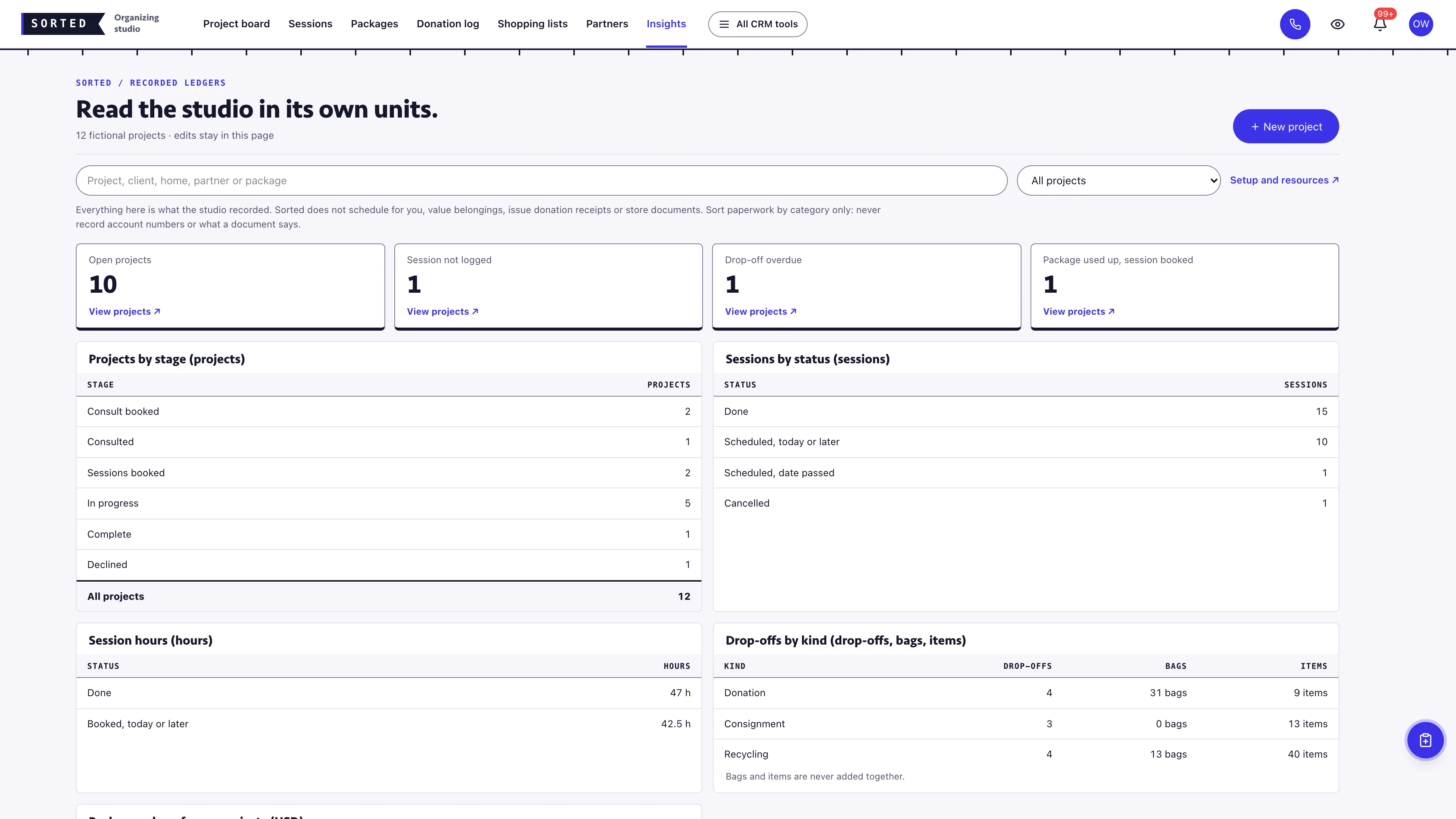The image size is (1456, 819).
Task: Click the 40 items value
Action: pos(1307,754)
